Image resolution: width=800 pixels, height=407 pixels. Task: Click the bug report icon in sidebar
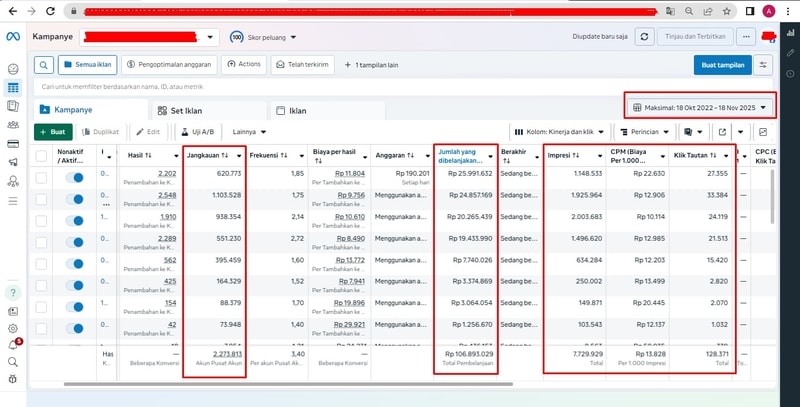pos(13,378)
